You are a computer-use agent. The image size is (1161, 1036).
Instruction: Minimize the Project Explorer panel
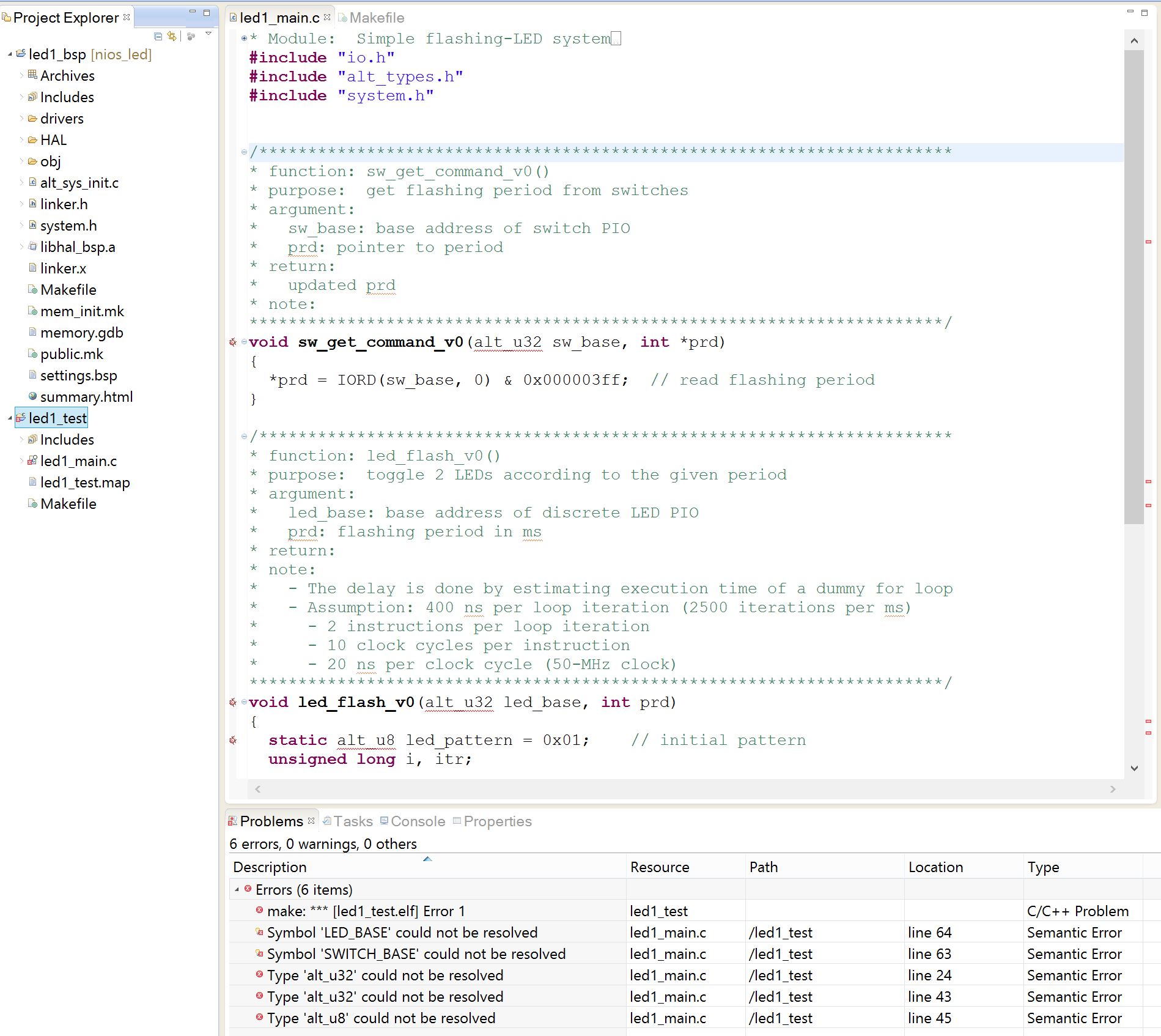[192, 12]
